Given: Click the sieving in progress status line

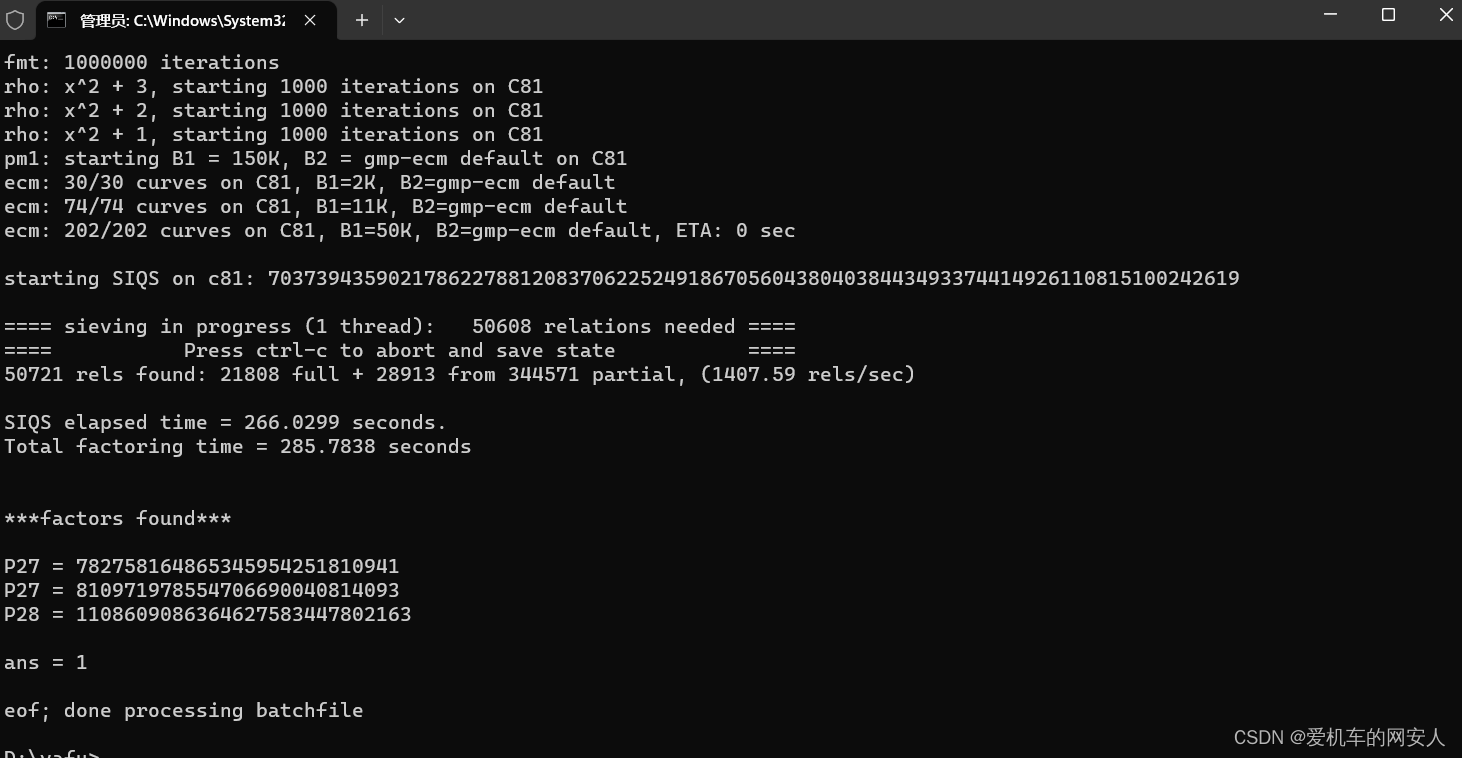Looking at the screenshot, I should click(400, 326).
